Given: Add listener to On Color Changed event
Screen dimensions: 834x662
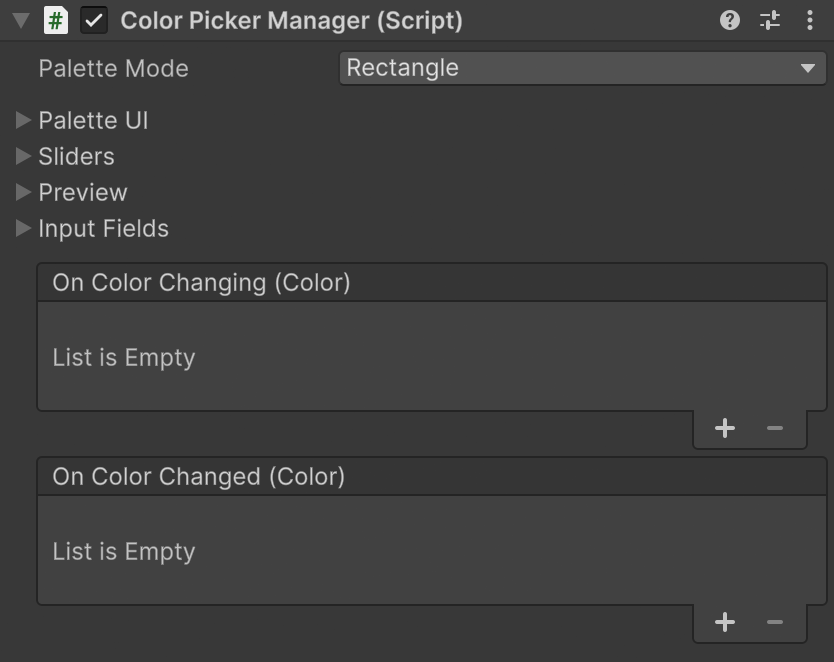Looking at the screenshot, I should point(725,622).
